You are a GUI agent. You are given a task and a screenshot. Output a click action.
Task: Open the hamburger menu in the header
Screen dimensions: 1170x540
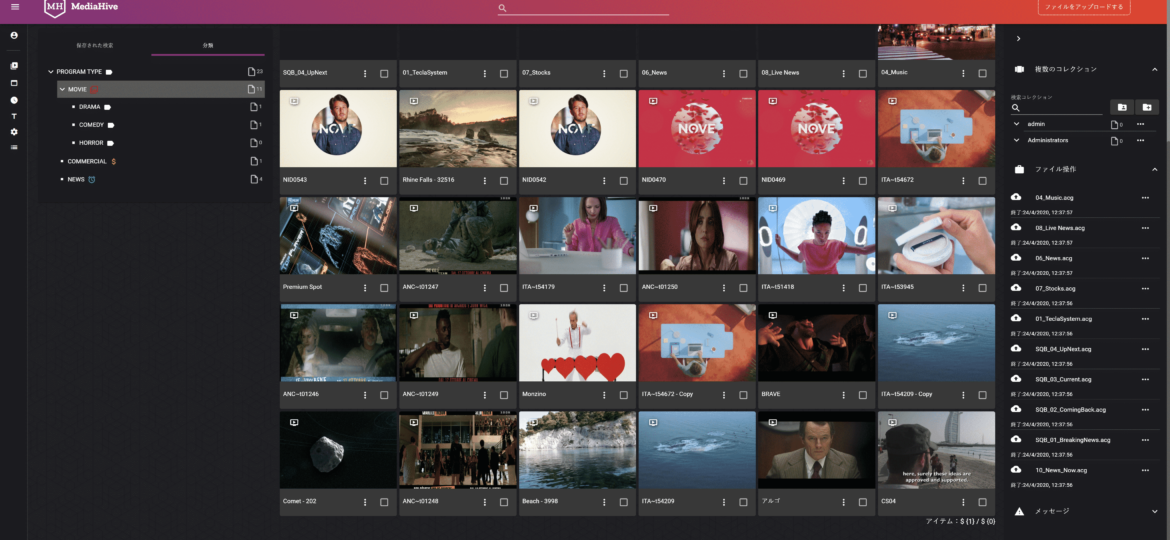15,7
